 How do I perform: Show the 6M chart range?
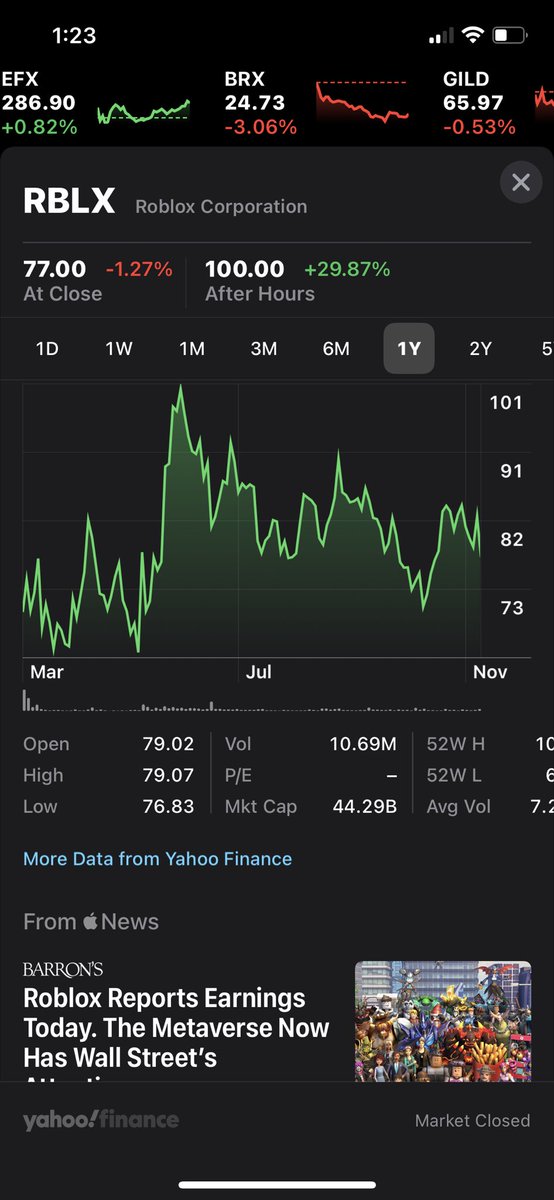tap(336, 349)
